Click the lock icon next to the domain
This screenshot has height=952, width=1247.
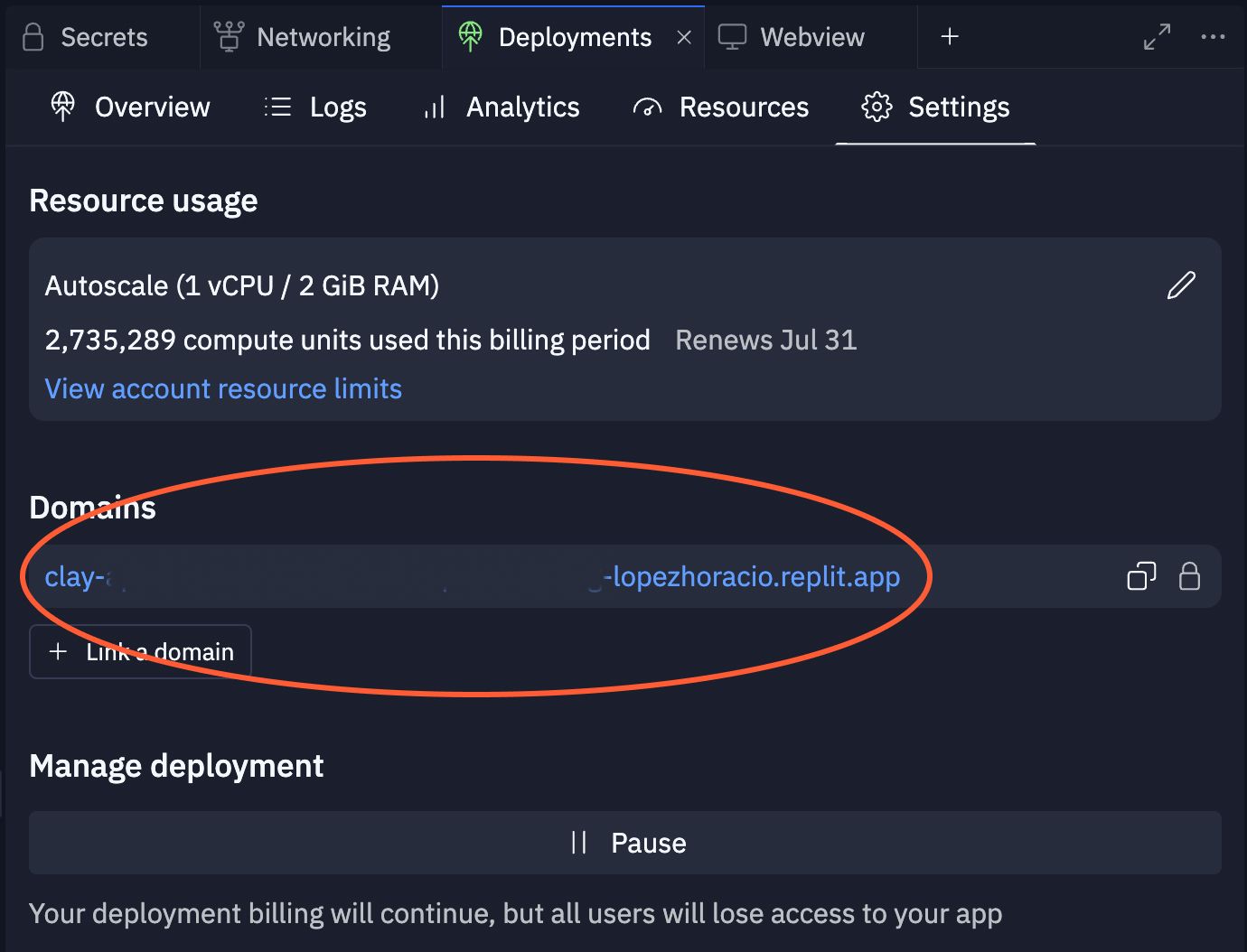[1189, 576]
